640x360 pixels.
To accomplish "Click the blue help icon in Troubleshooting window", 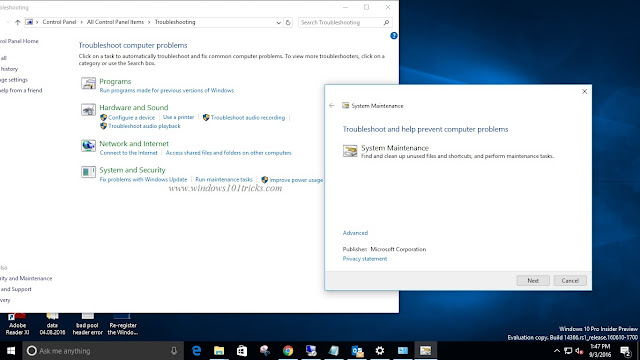I will click(393, 36).
